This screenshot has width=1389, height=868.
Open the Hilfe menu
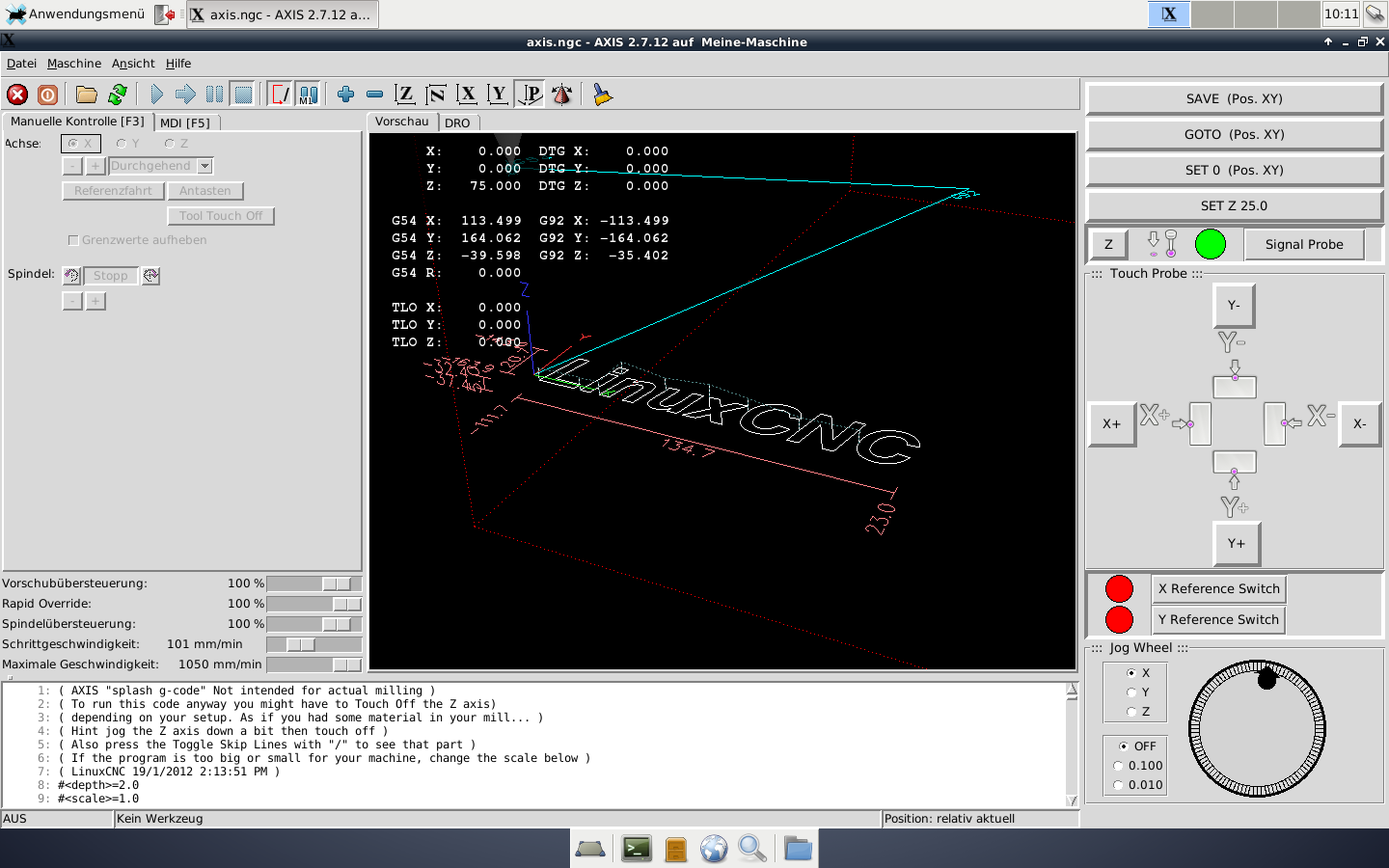[178, 64]
